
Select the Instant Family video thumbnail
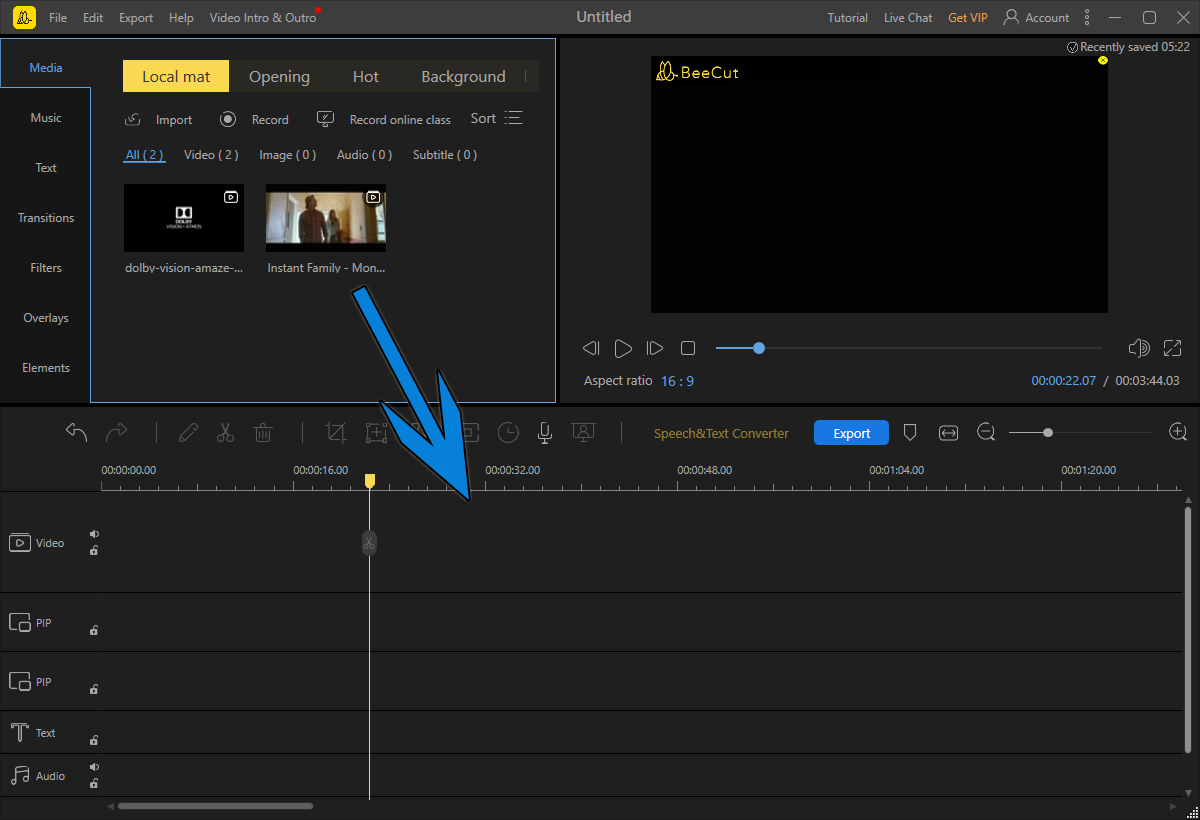pyautogui.click(x=326, y=218)
